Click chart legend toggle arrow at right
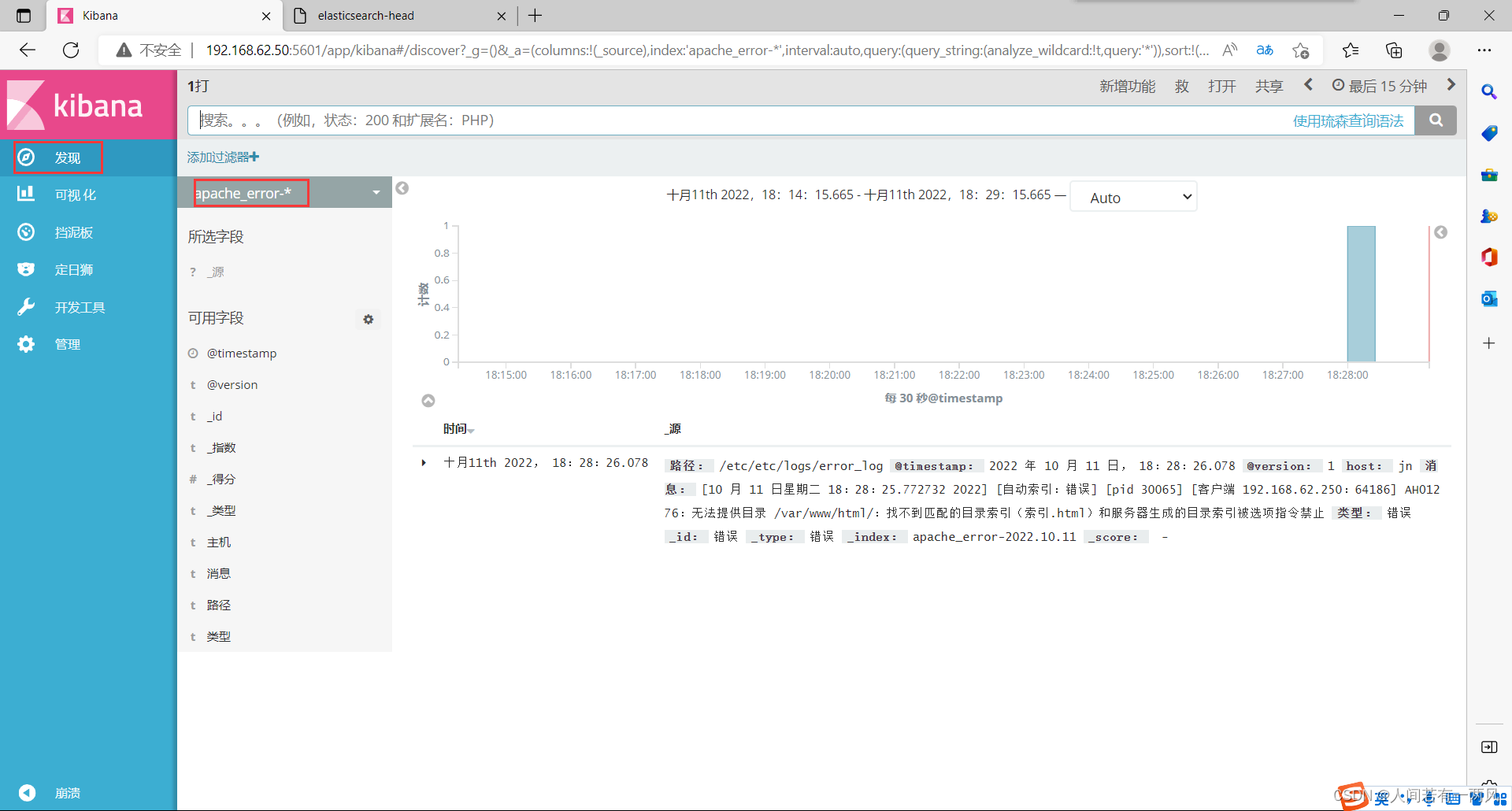 (1441, 232)
